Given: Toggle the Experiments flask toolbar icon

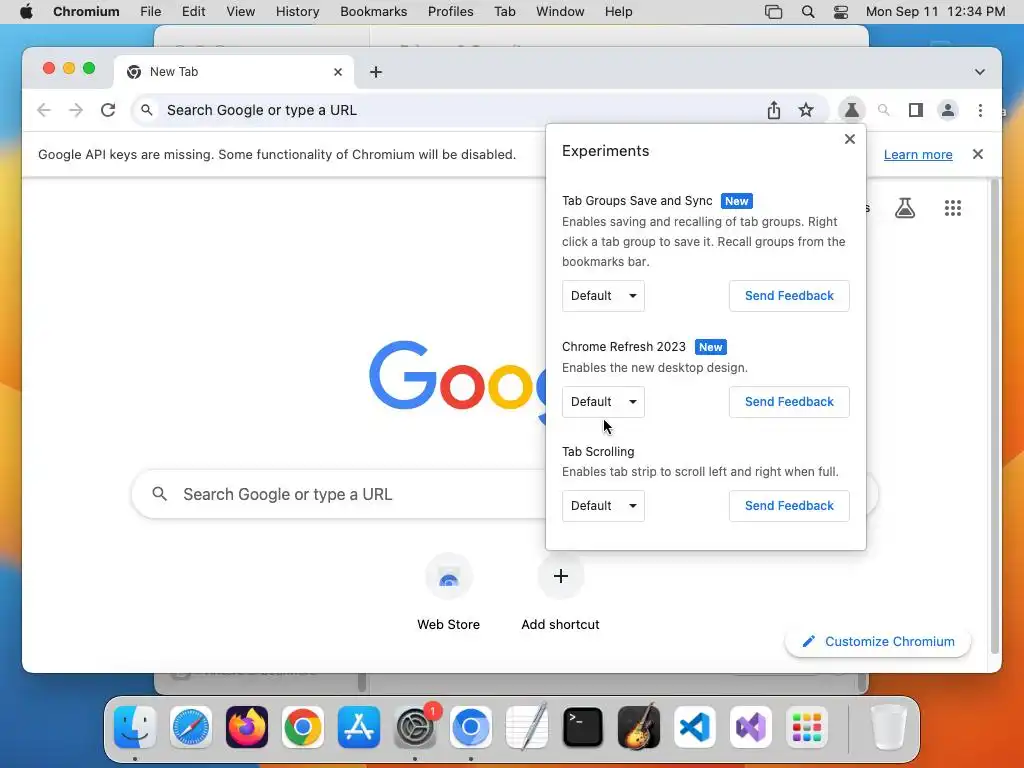Looking at the screenshot, I should pyautogui.click(x=852, y=110).
